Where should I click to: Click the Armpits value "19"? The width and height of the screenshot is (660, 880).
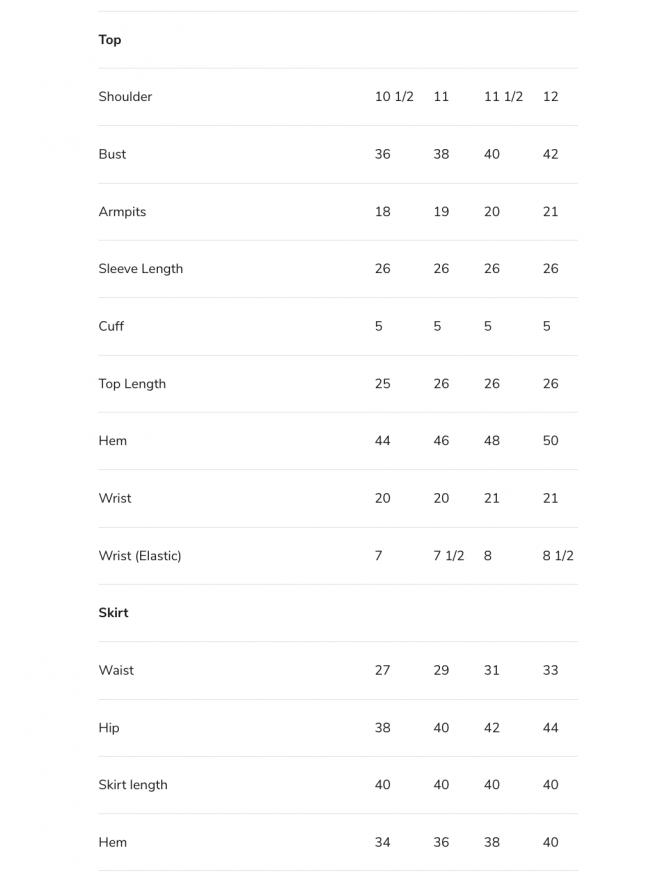click(x=441, y=212)
